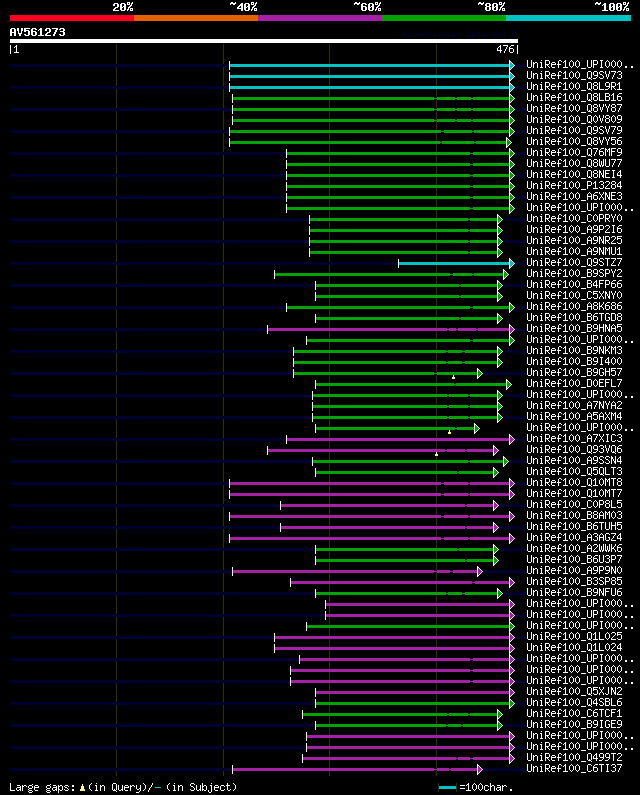Select hit label UniRef100_D0EFL7
This screenshot has height=795, width=640.
[574, 384]
